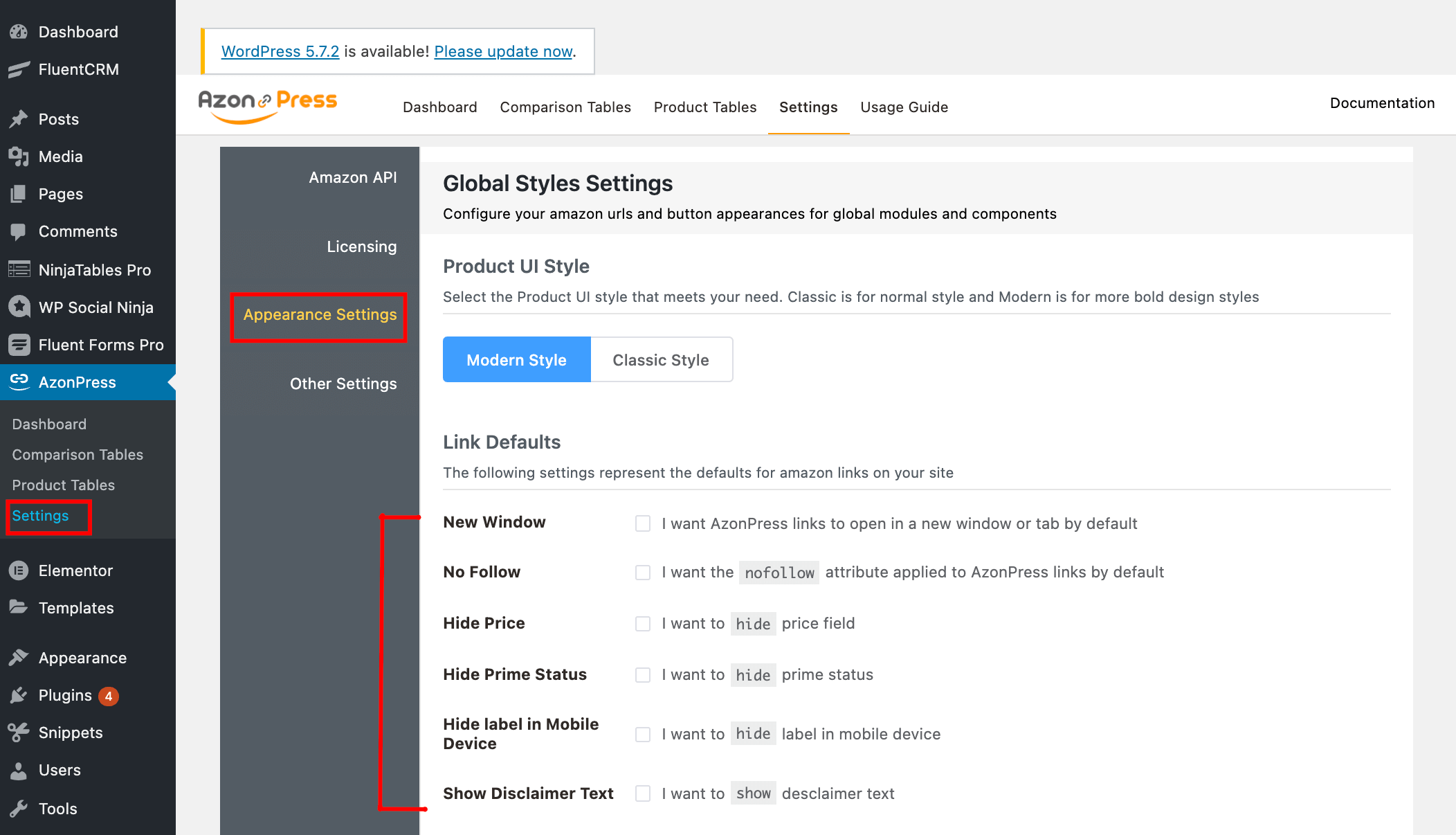Image resolution: width=1456 pixels, height=835 pixels.
Task: Click the FluentCRM icon
Action: click(19, 69)
